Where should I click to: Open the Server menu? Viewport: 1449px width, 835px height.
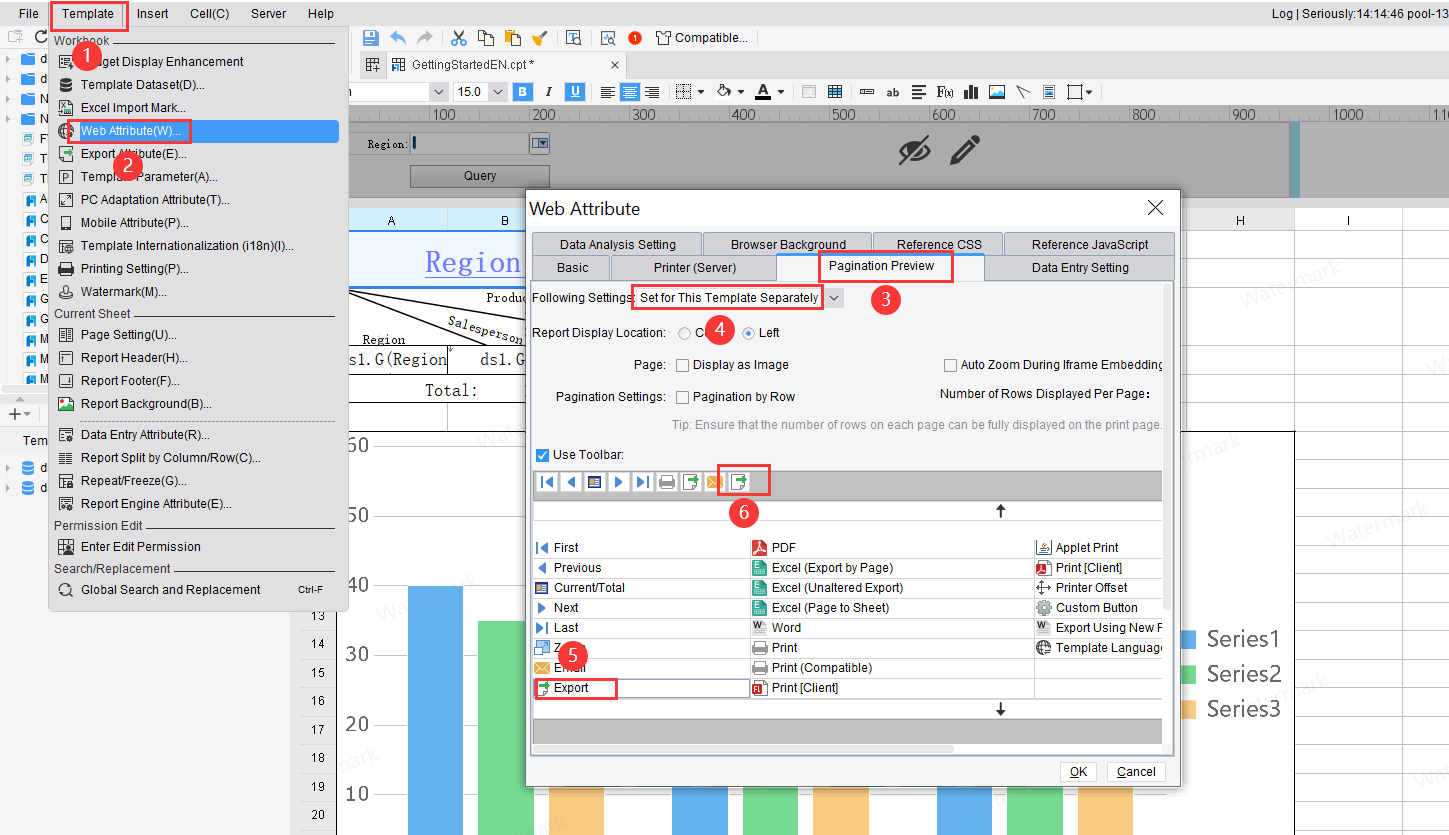tap(268, 13)
